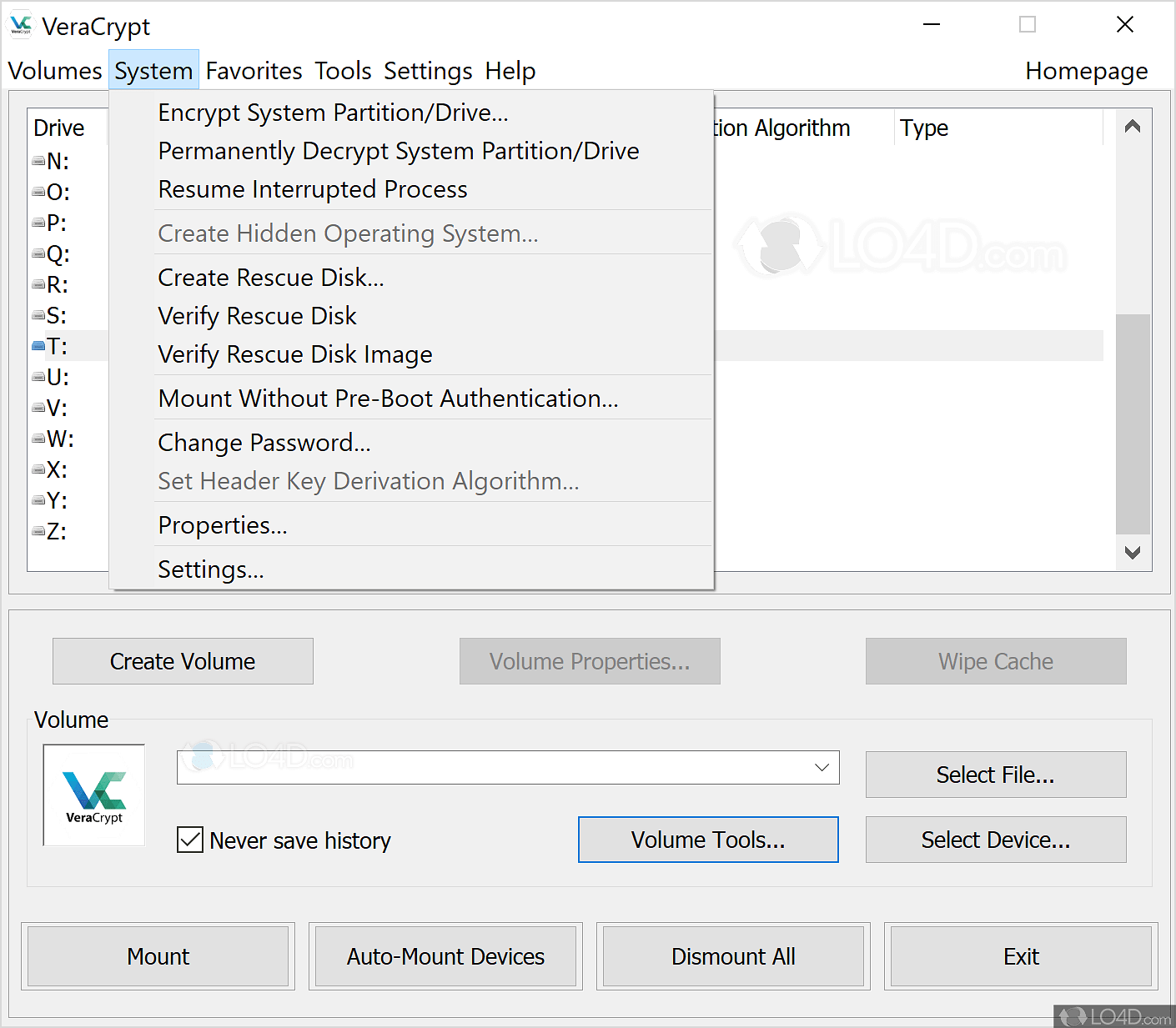Click the drive list scroll-down arrow
Viewport: 1176px width, 1028px height.
click(1133, 553)
